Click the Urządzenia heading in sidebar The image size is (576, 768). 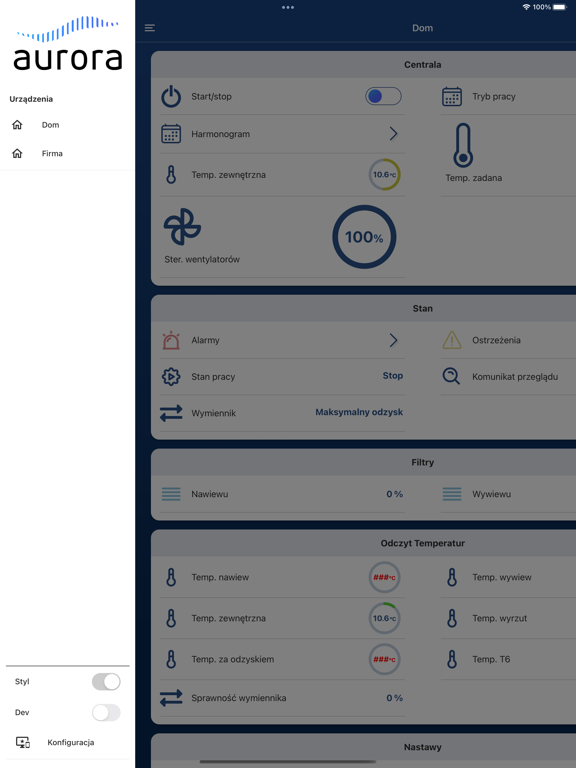(31, 99)
